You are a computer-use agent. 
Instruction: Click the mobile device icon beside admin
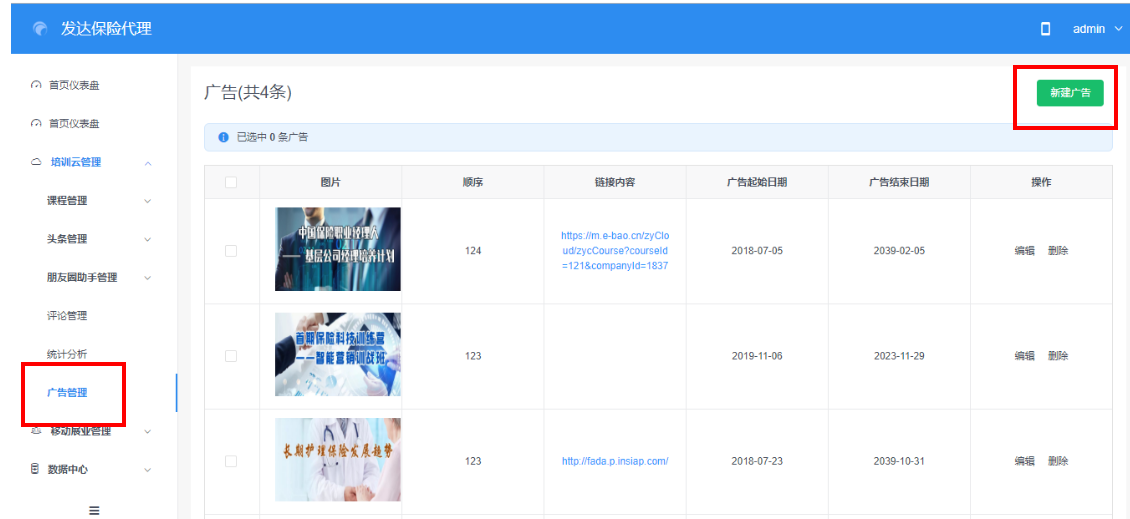click(1046, 29)
